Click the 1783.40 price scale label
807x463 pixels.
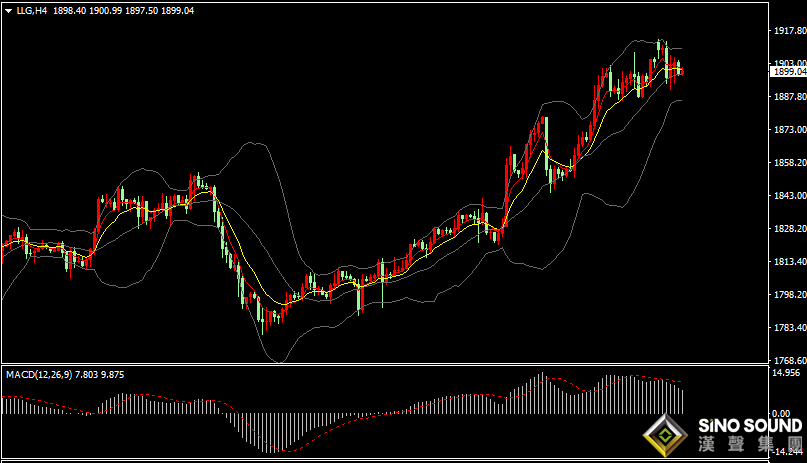790,328
